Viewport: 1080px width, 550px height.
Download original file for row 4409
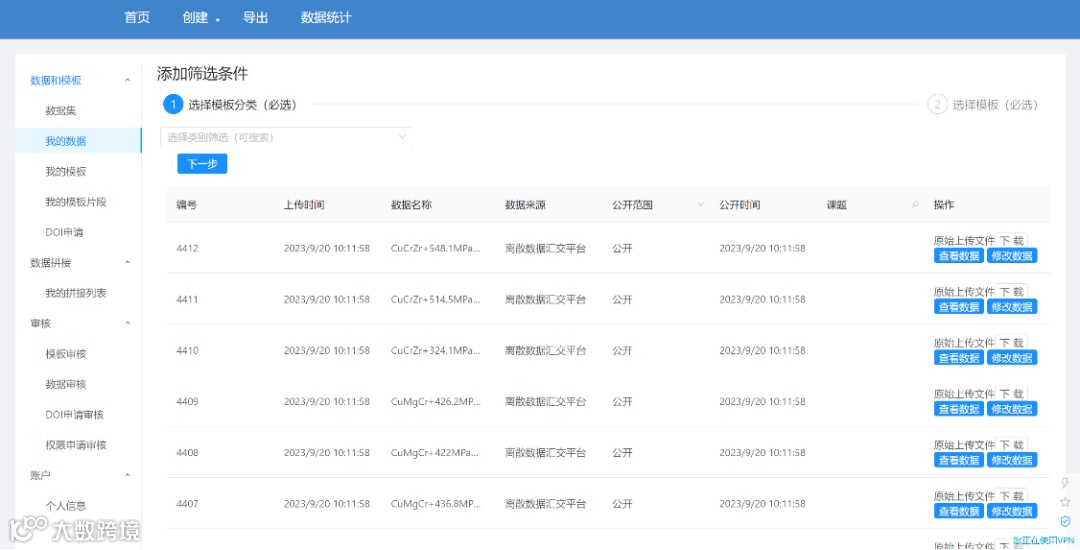[x=1012, y=394]
